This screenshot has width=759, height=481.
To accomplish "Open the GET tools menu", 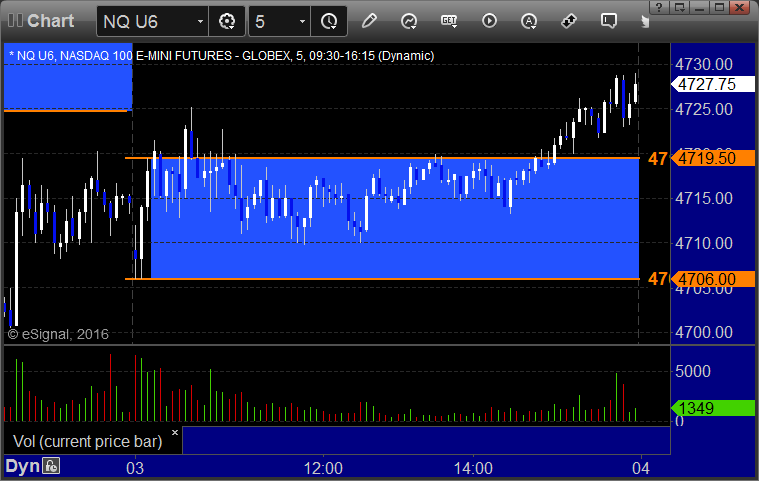I will tap(449, 21).
